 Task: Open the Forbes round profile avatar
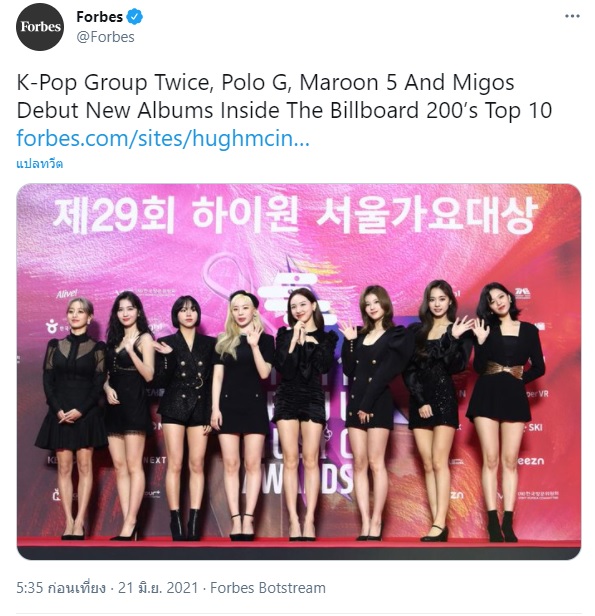40,27
